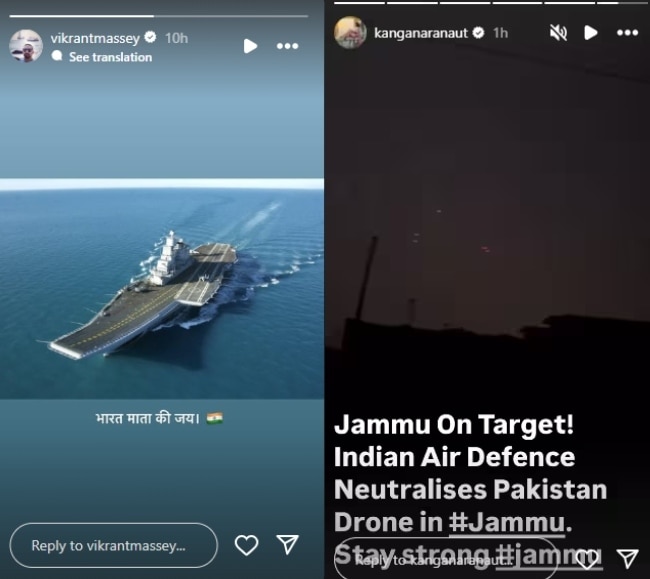Click the vikrantmassey story progress bar
The image size is (650, 579).
(159, 16)
